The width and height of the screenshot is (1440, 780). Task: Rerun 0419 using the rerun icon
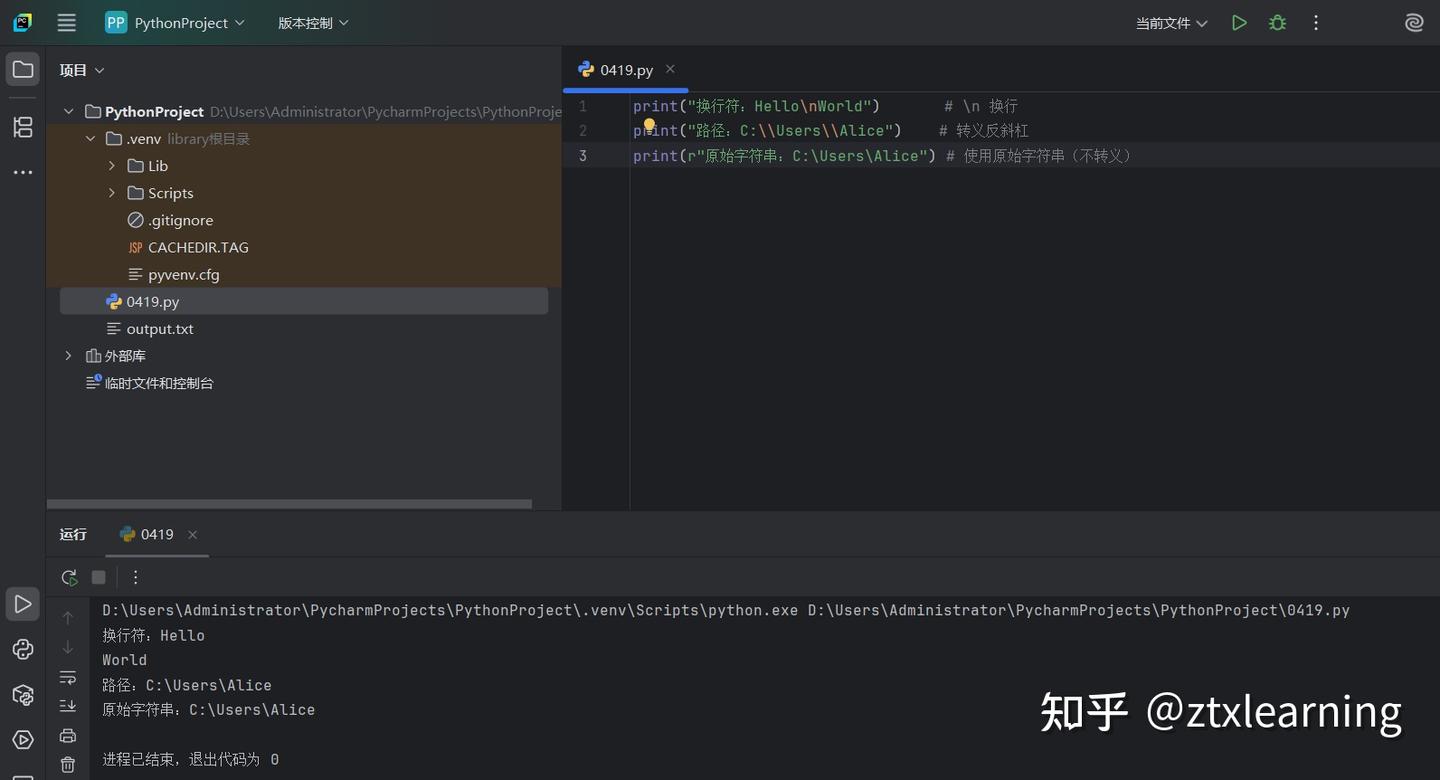[69, 577]
